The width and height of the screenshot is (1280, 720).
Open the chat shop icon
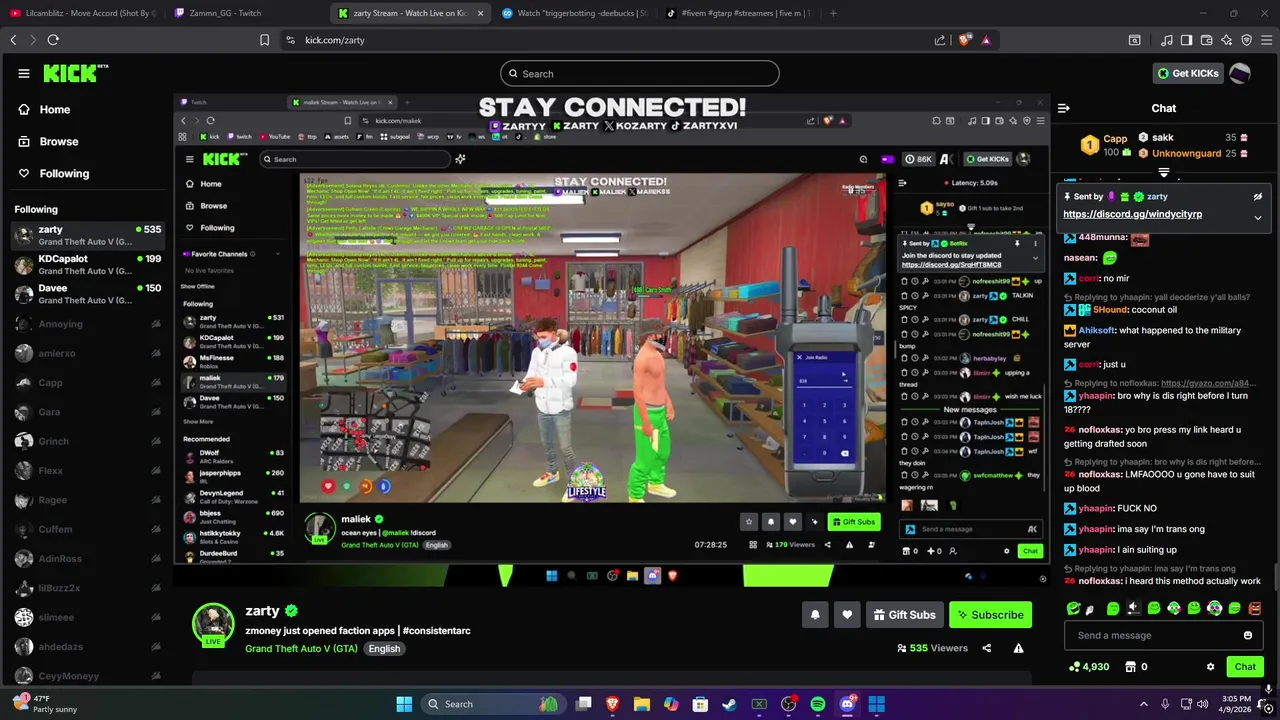1131,667
